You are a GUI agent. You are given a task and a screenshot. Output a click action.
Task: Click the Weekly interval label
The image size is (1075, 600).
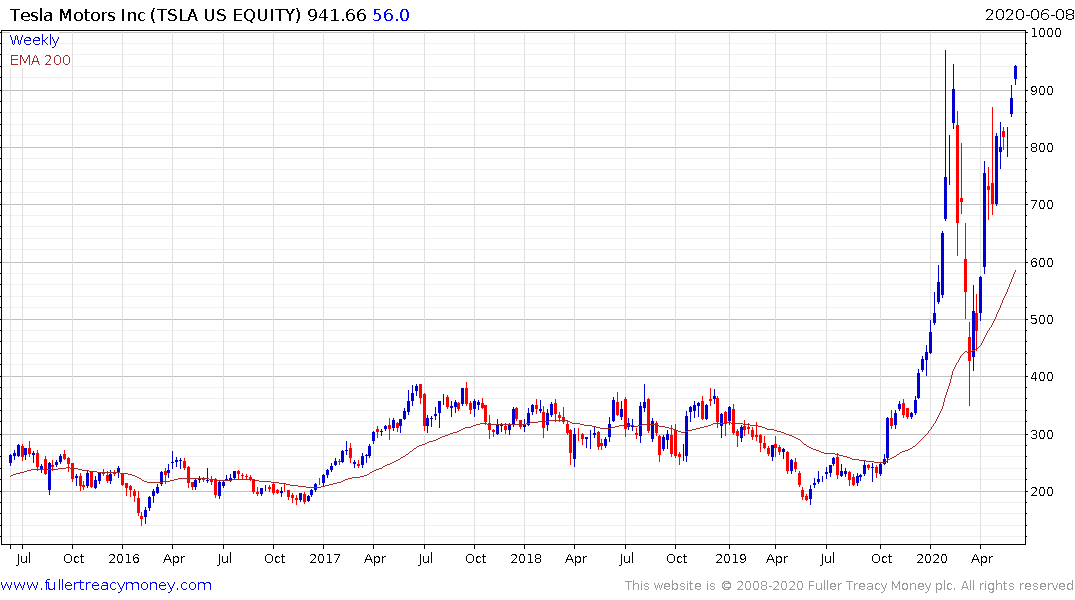(34, 40)
